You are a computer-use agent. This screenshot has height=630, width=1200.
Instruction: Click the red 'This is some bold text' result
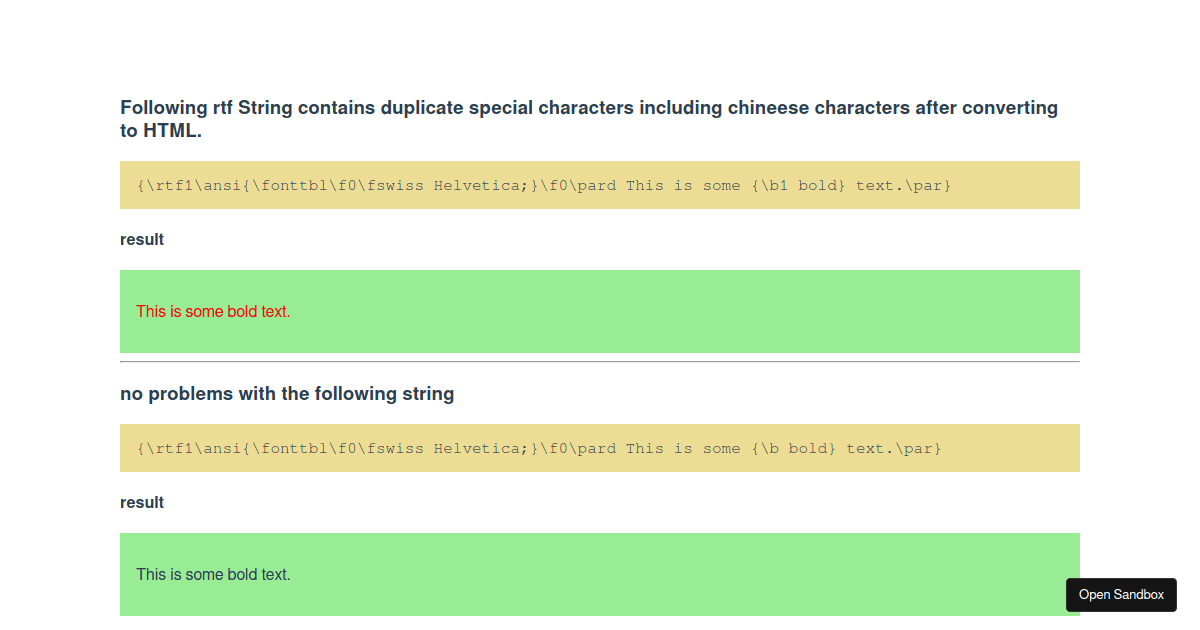pyautogui.click(x=213, y=311)
